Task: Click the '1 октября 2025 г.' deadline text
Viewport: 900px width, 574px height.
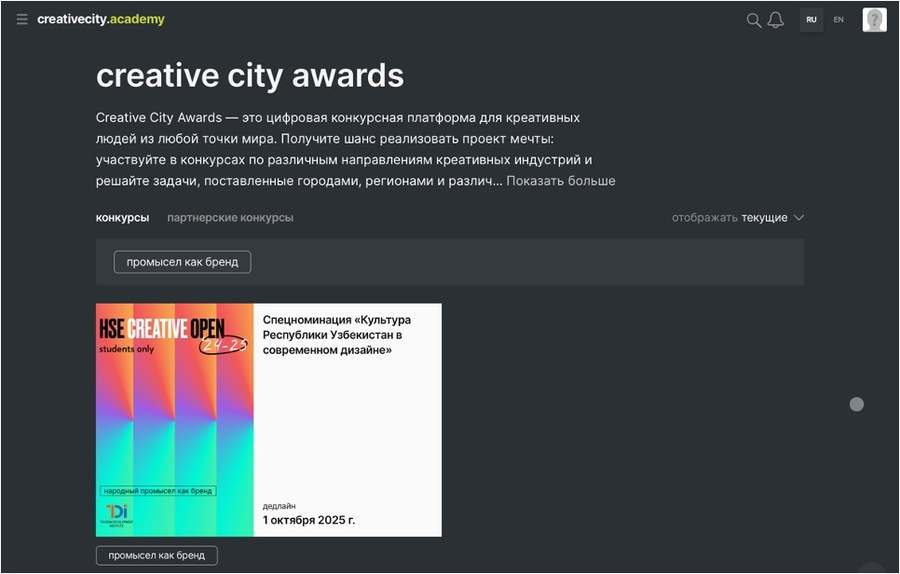Action: point(309,520)
